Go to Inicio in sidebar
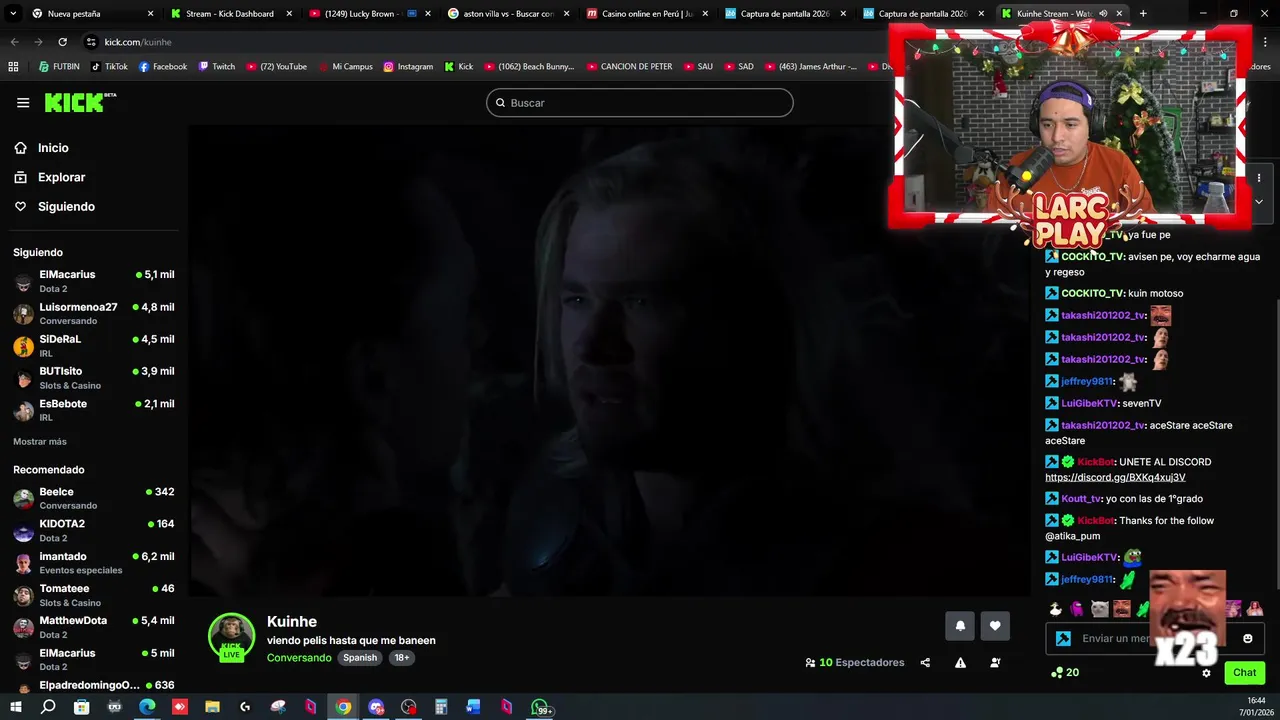This screenshot has width=1280, height=720. point(53,148)
